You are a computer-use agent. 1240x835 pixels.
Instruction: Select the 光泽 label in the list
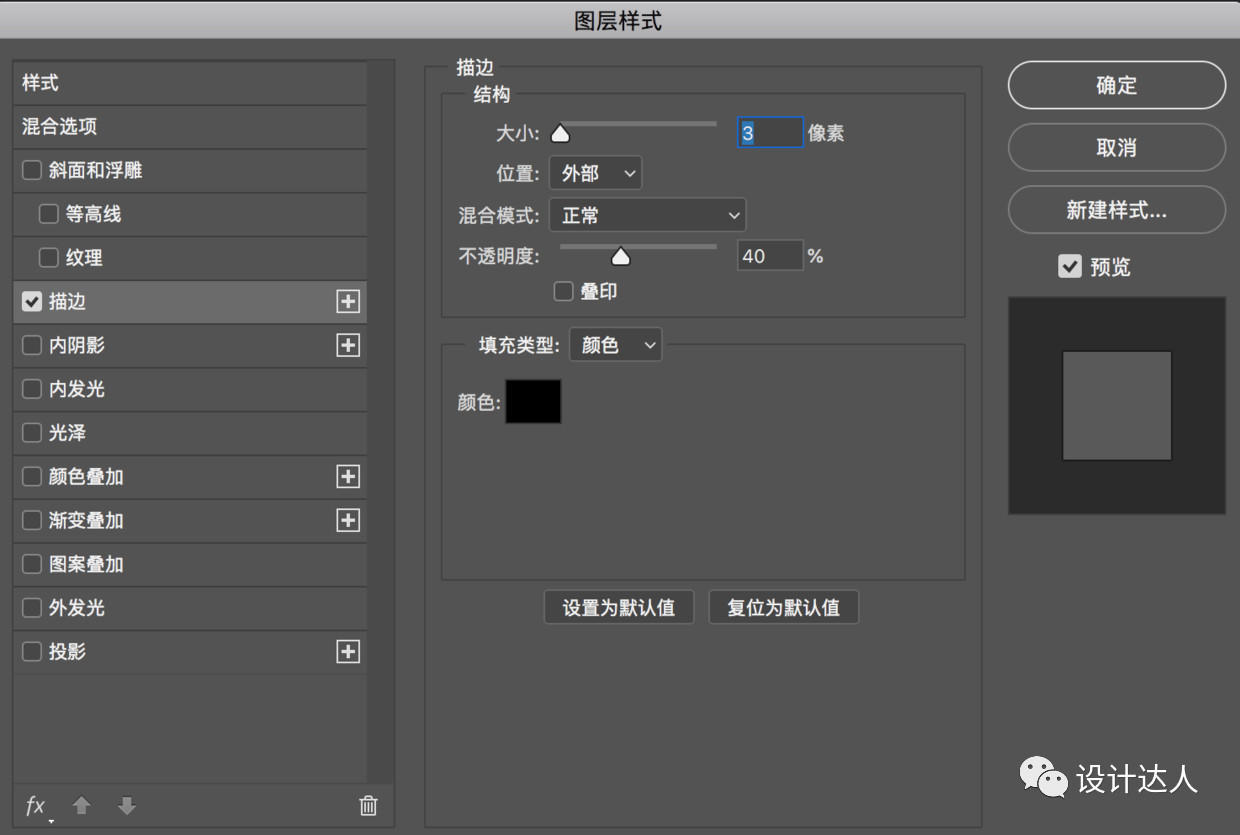(68, 433)
